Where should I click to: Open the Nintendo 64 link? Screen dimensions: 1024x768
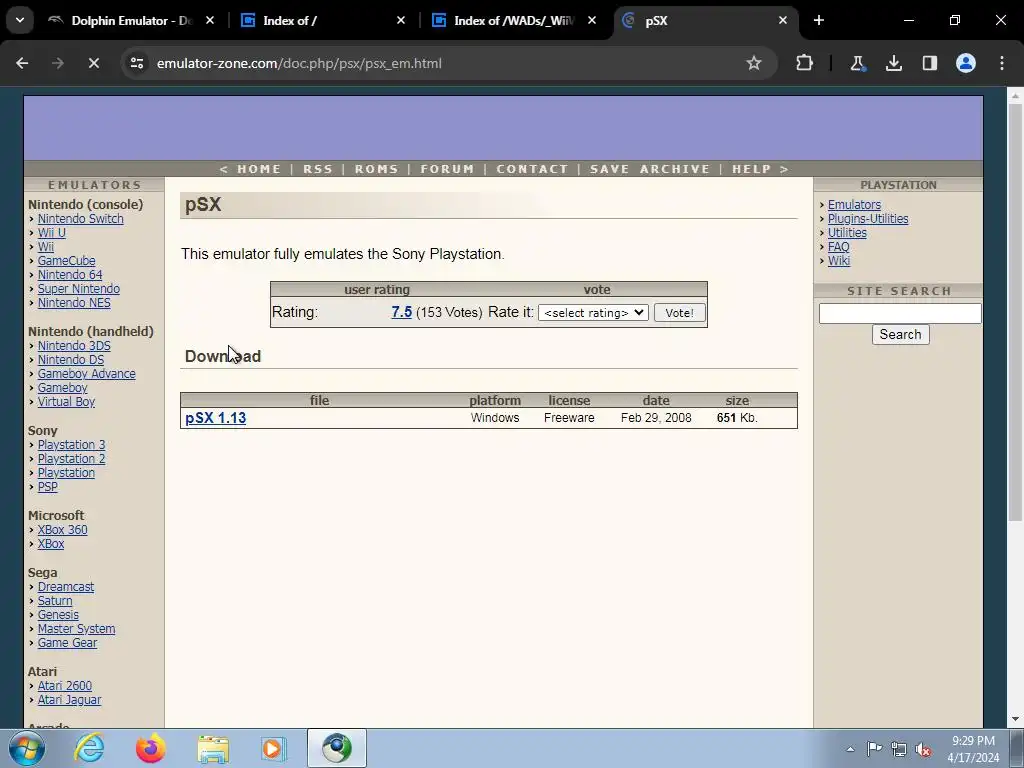click(70, 275)
